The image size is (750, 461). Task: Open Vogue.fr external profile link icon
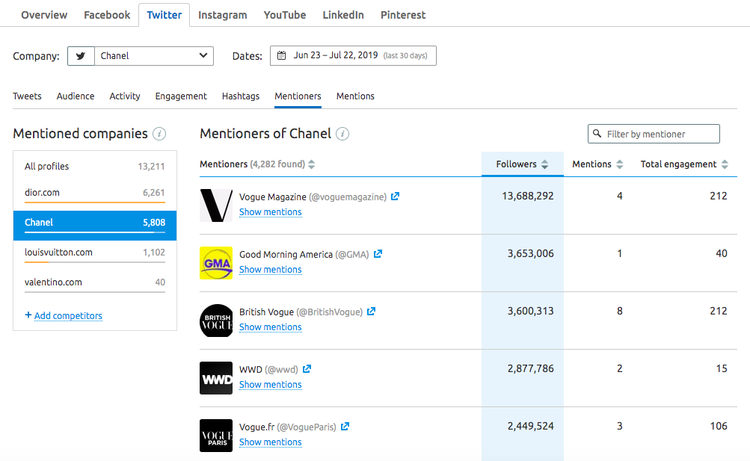pyautogui.click(x=345, y=426)
